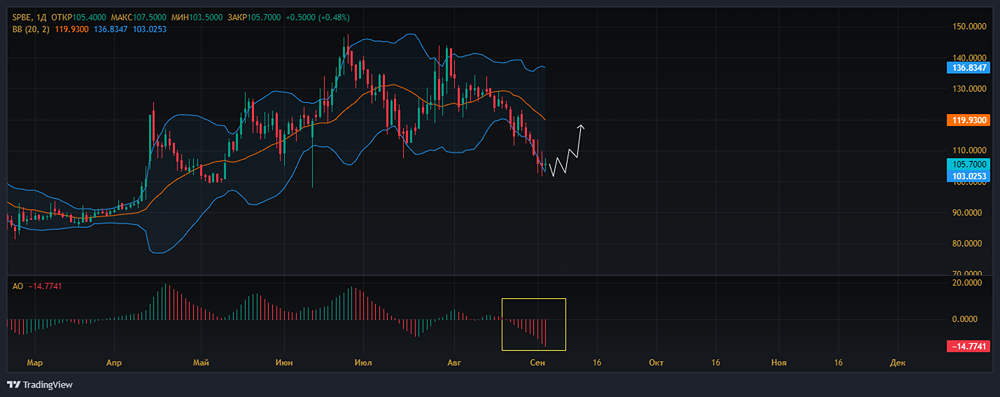Image resolution: width=1000 pixels, height=397 pixels.
Task: Click the cyan 105.7000 last price tag
Action: tap(969, 164)
